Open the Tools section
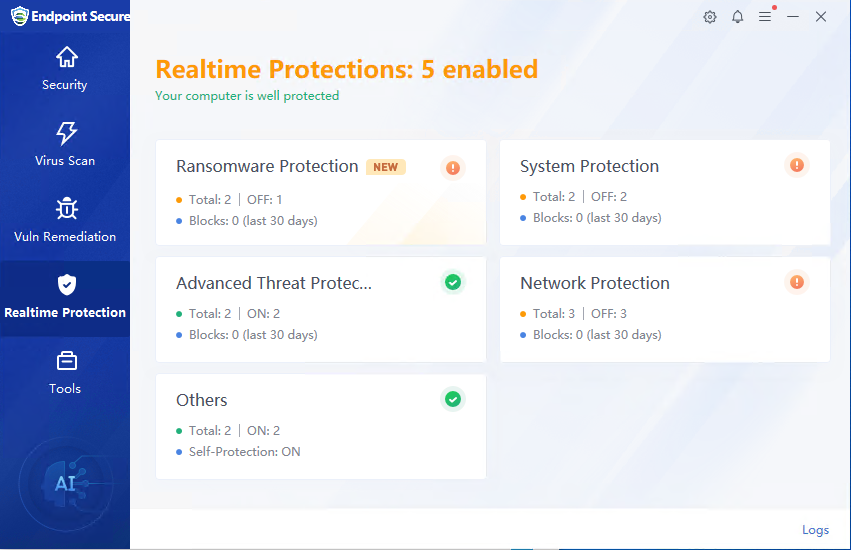851x550 pixels. (x=65, y=372)
